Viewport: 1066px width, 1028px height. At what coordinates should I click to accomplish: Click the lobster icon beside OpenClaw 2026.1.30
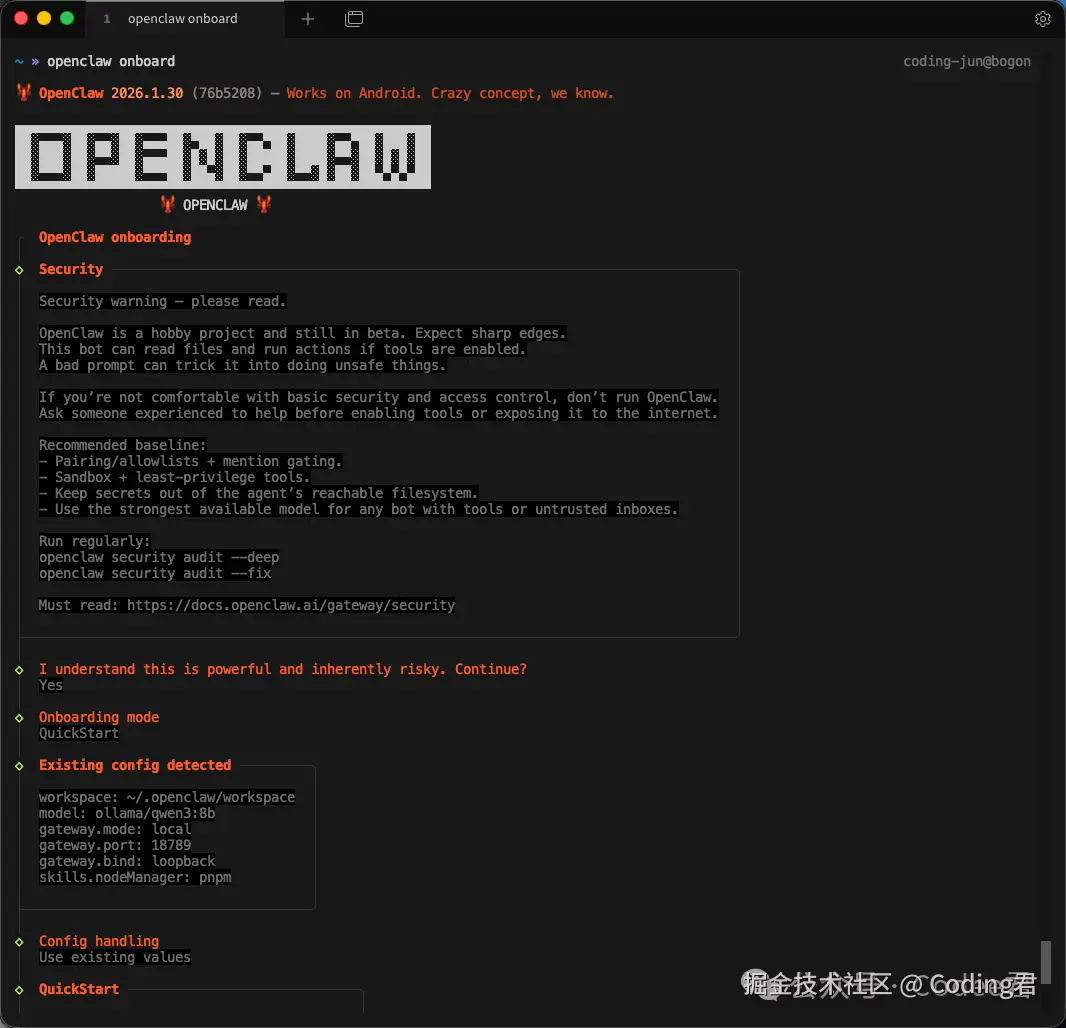tap(24, 92)
